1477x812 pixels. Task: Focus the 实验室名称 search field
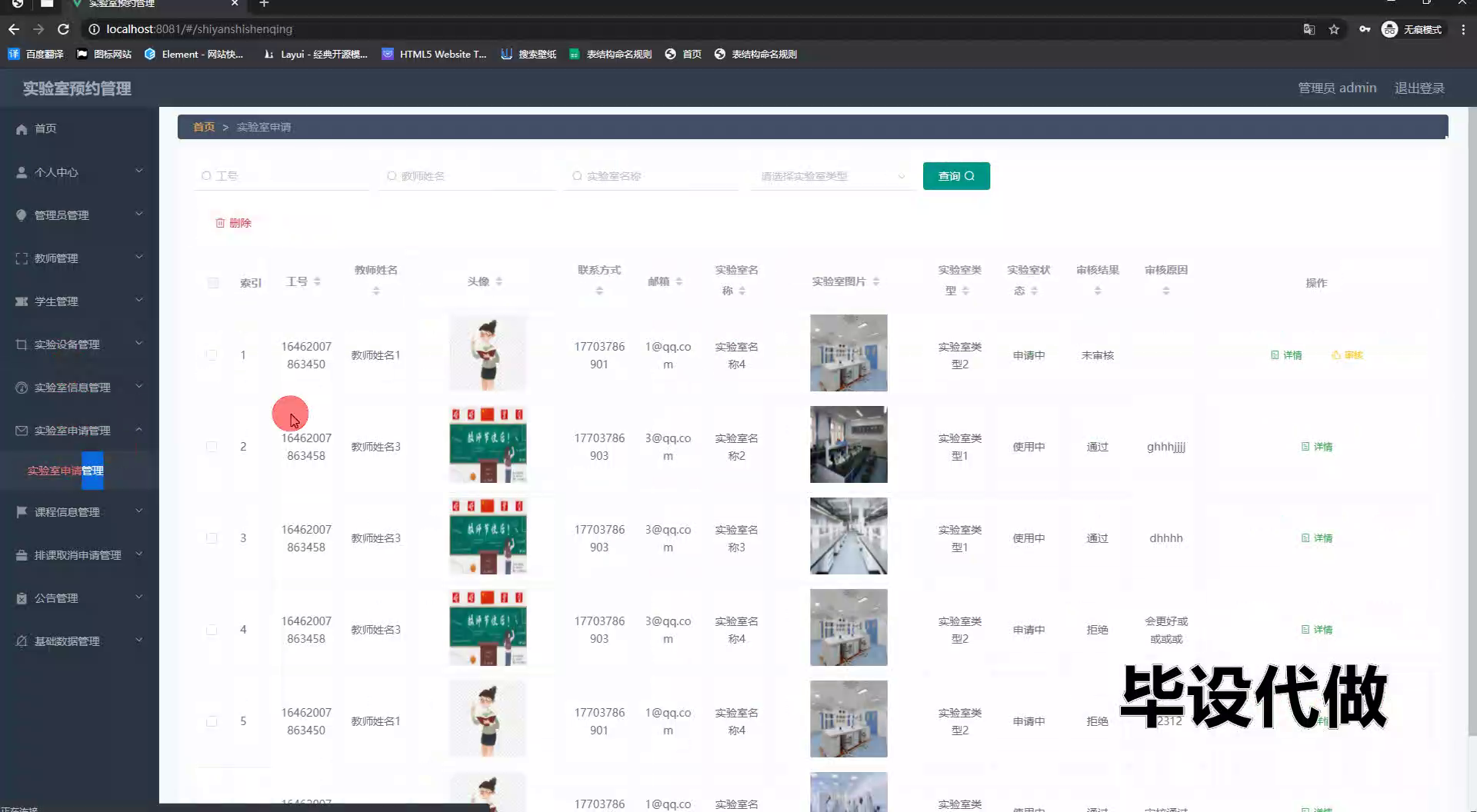(x=652, y=176)
